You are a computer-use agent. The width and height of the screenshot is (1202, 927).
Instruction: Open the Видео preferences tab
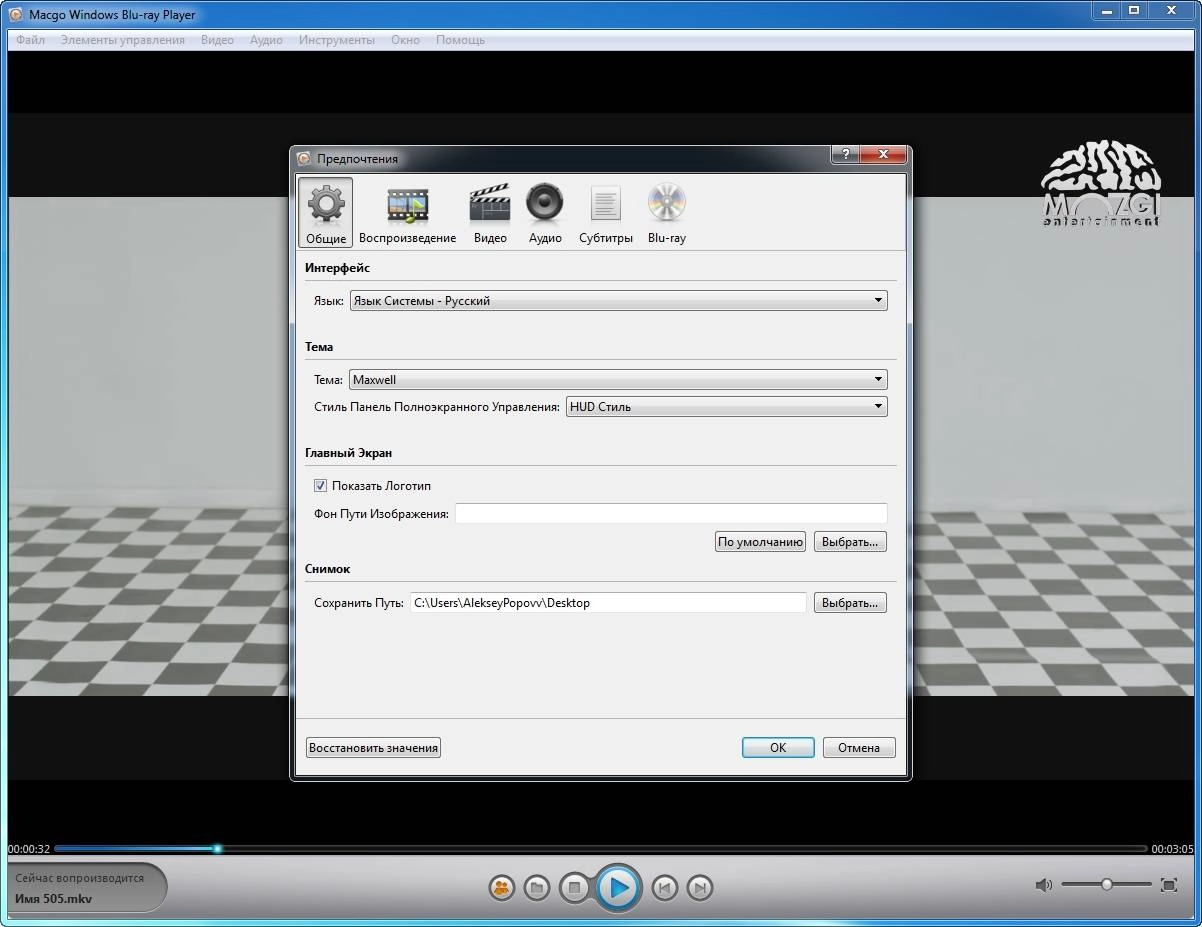tap(490, 213)
